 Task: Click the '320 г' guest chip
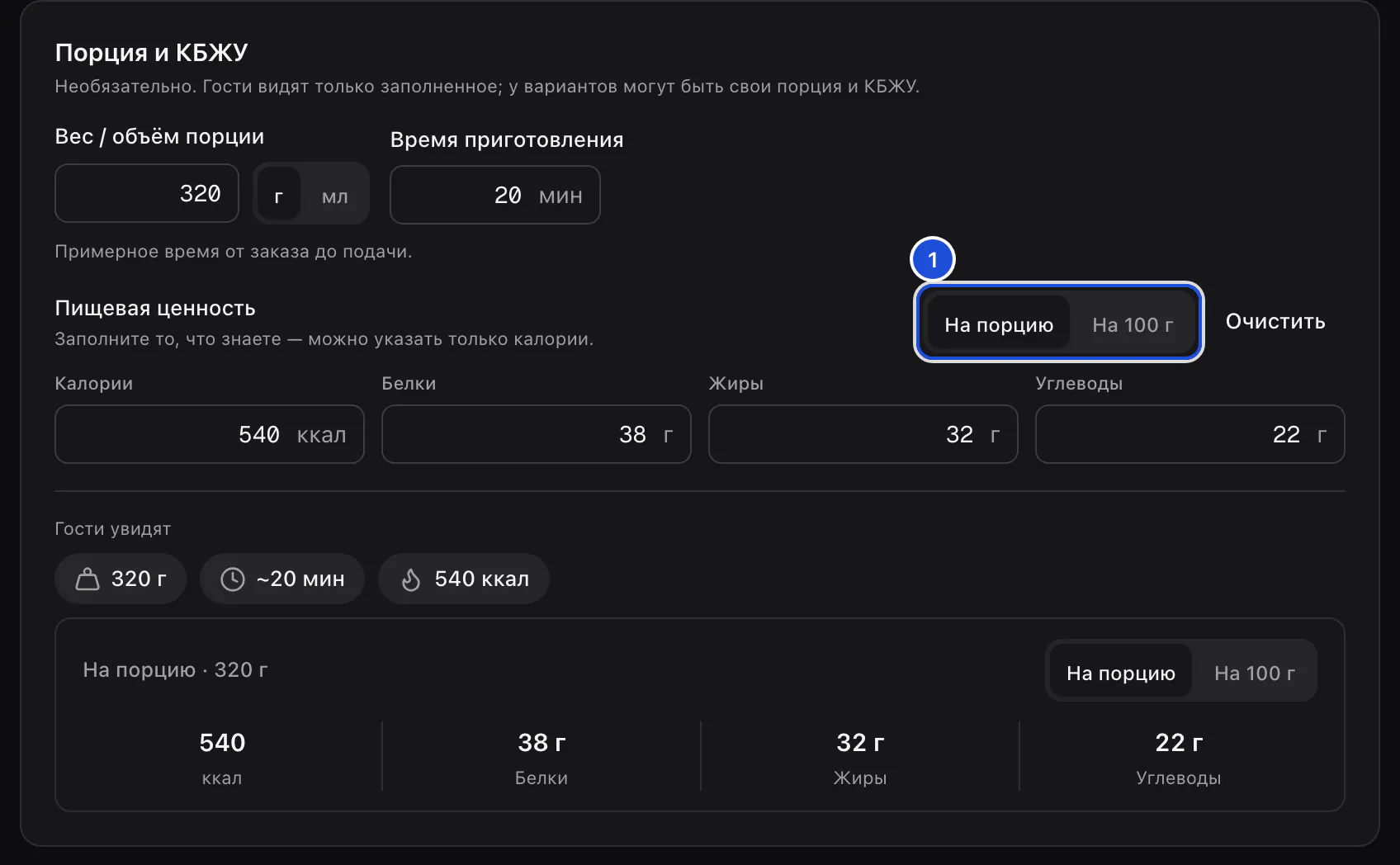(x=121, y=579)
